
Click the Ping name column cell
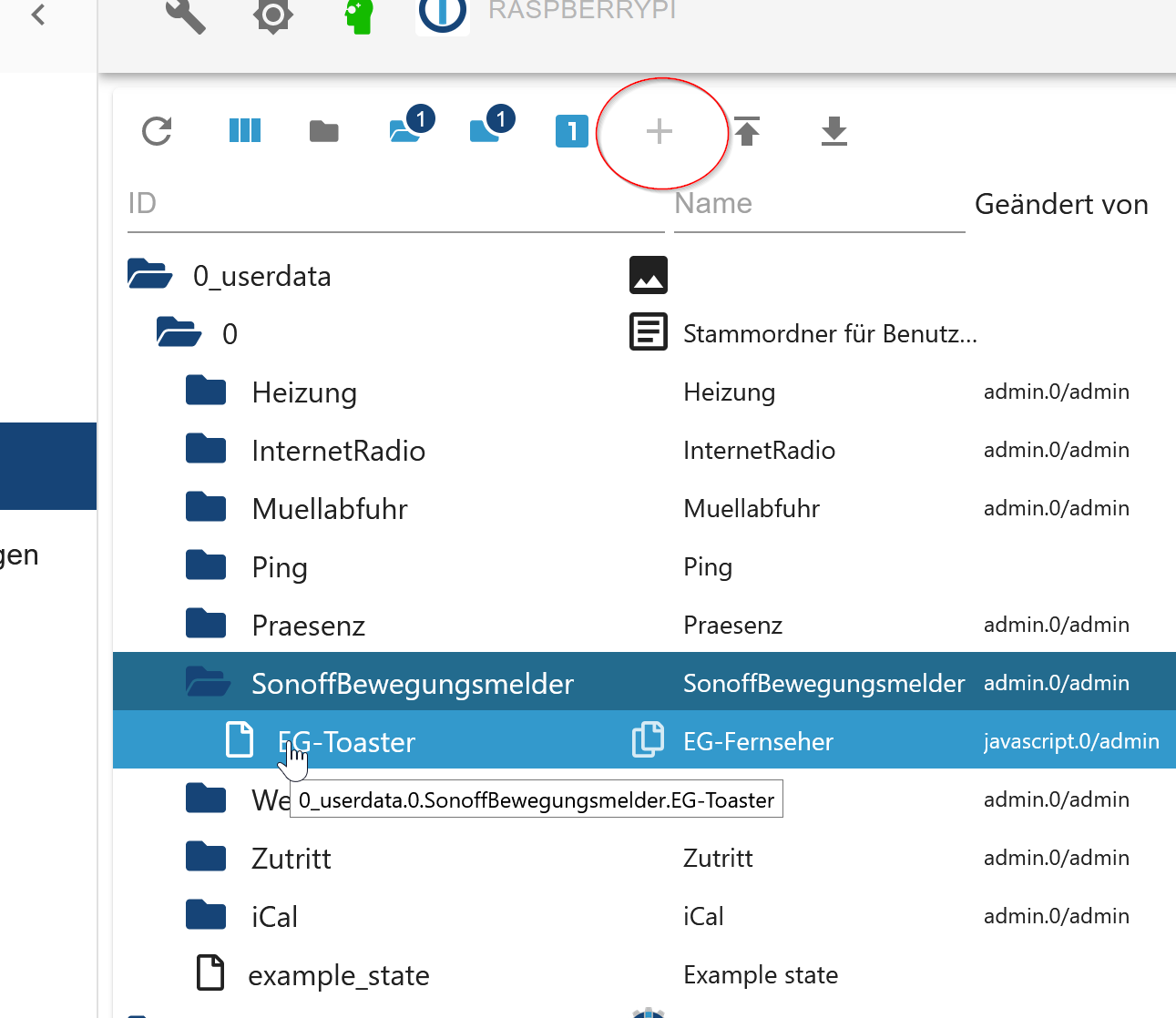(708, 566)
